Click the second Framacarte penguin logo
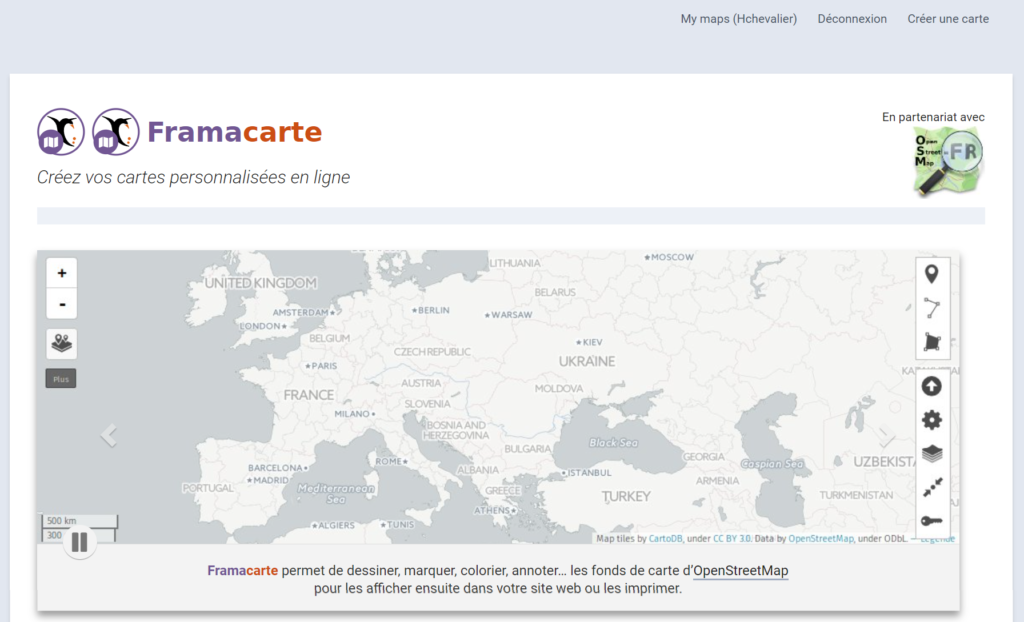The image size is (1024, 622). pos(116,132)
